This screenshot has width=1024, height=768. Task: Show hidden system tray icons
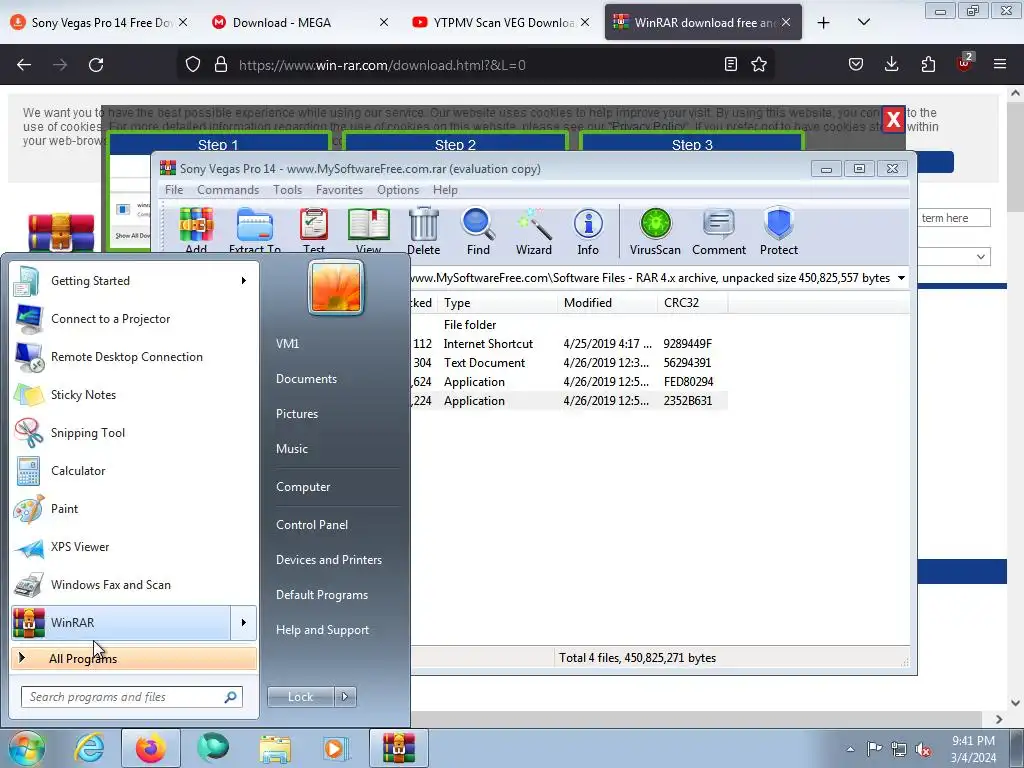(850, 750)
